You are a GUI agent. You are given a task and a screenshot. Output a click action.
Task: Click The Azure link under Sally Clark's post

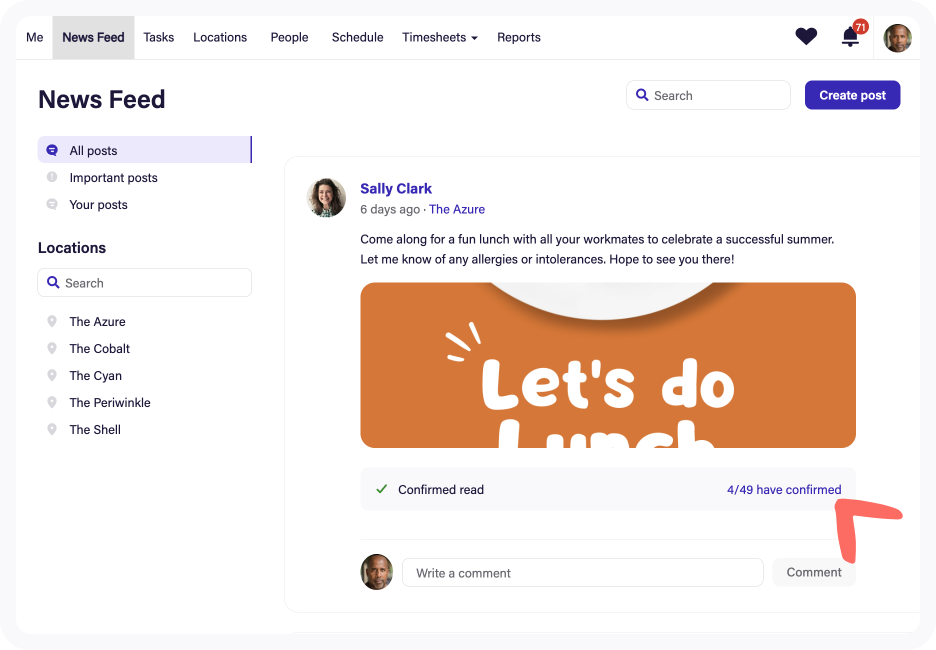pos(457,209)
